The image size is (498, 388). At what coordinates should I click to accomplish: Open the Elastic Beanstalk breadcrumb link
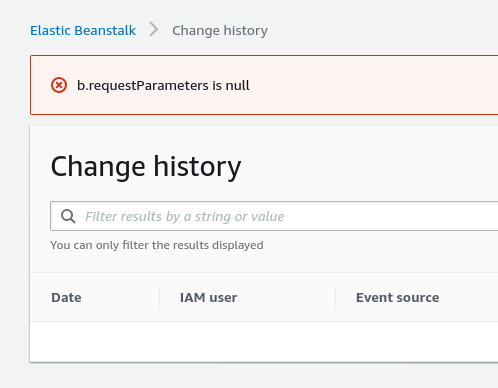pyautogui.click(x=83, y=30)
